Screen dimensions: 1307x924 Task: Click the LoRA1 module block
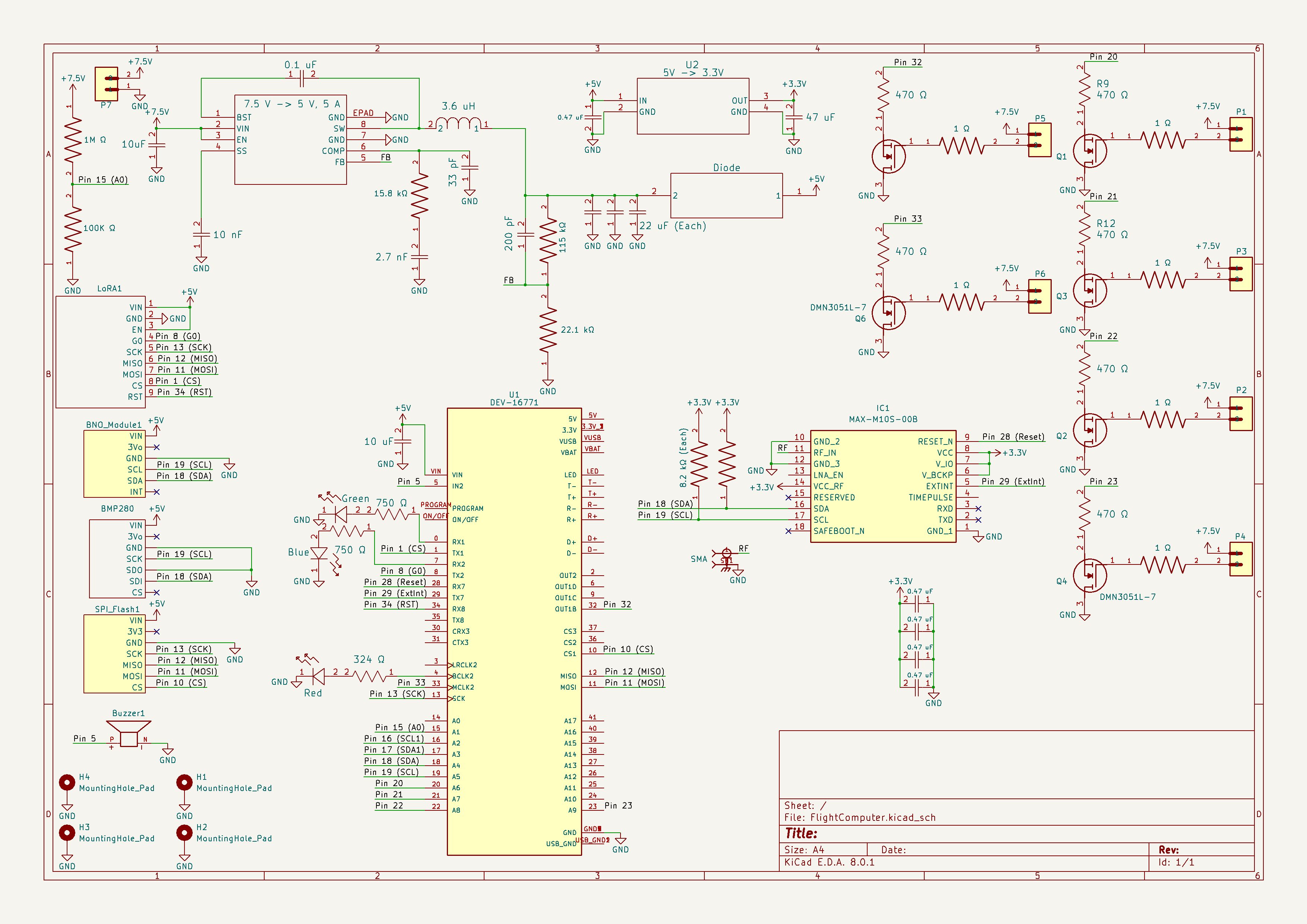click(x=100, y=352)
